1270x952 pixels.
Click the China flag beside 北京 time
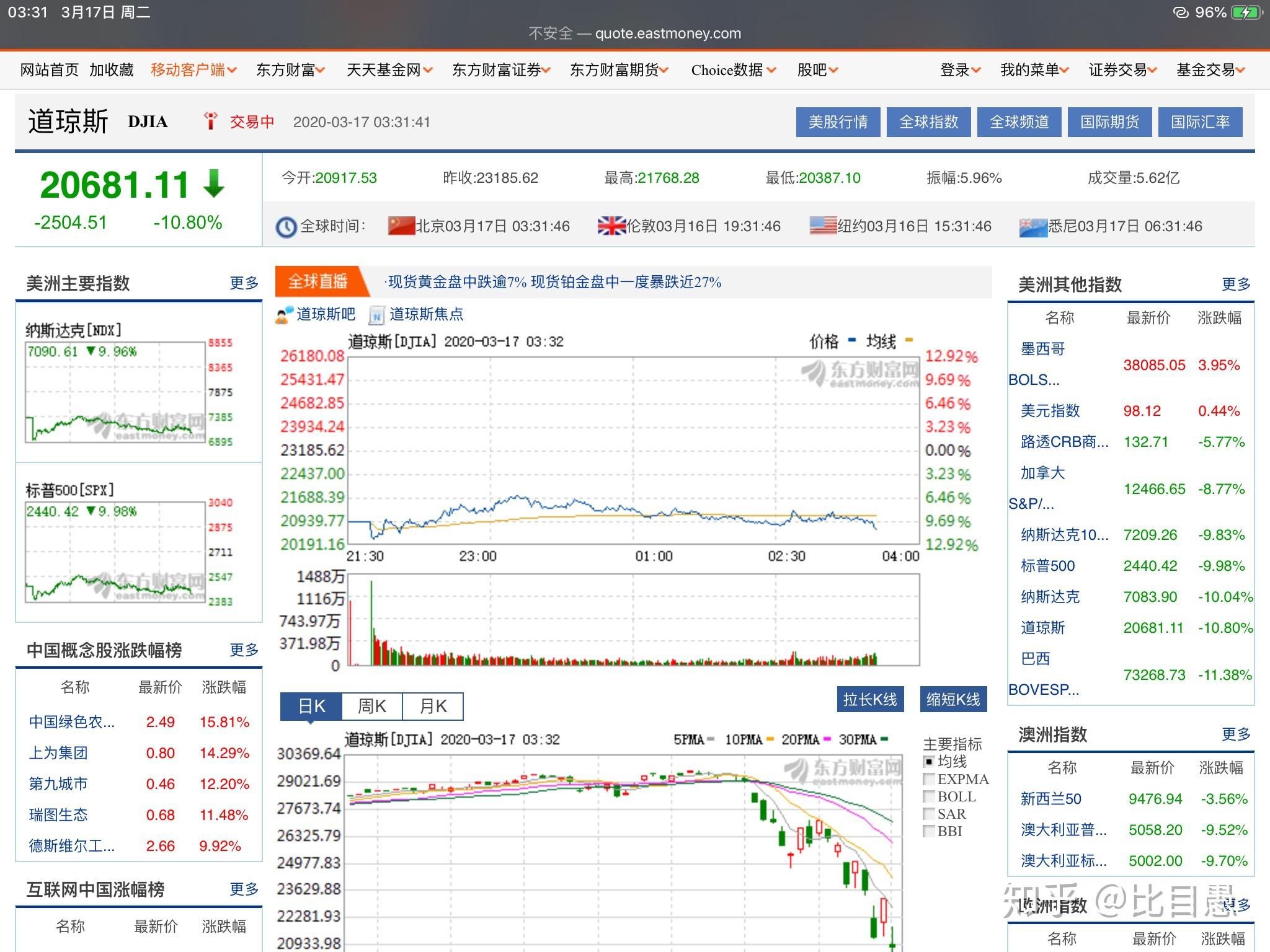pyautogui.click(x=401, y=226)
